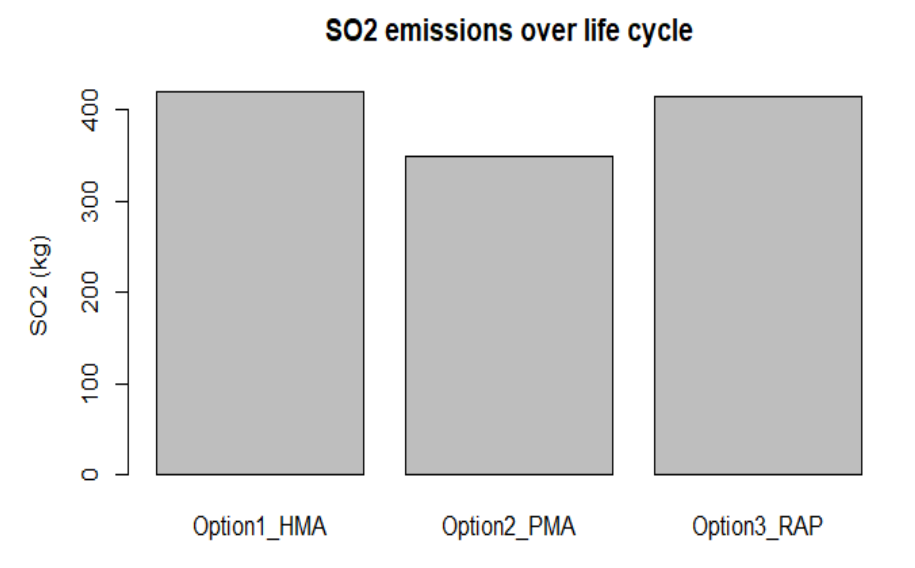Click the Option2_PMA axis label
915x568 pixels.
[x=509, y=527]
